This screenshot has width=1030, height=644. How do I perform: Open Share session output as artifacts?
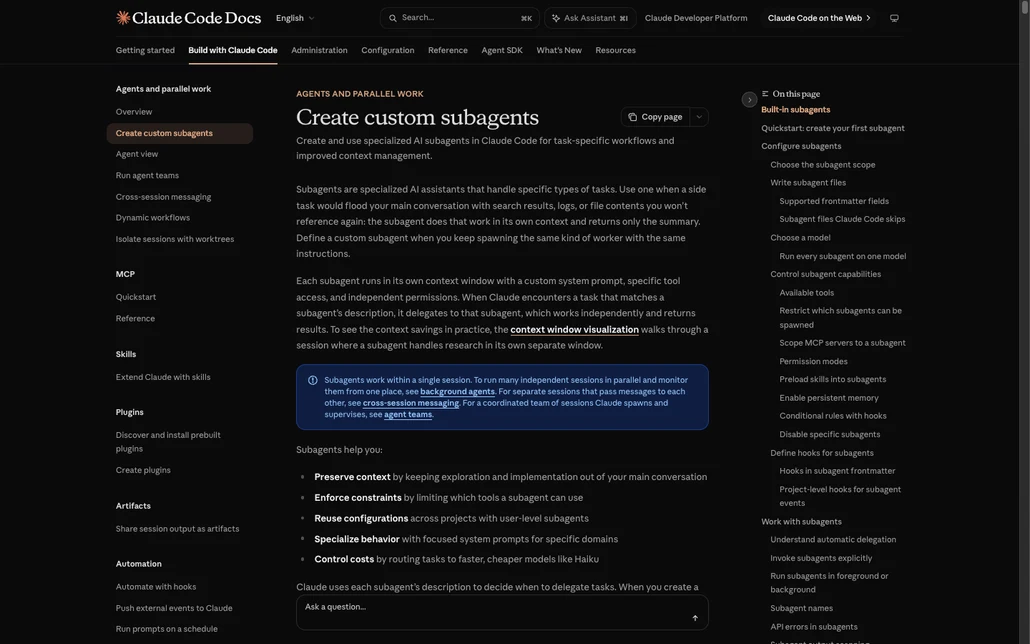(x=177, y=529)
